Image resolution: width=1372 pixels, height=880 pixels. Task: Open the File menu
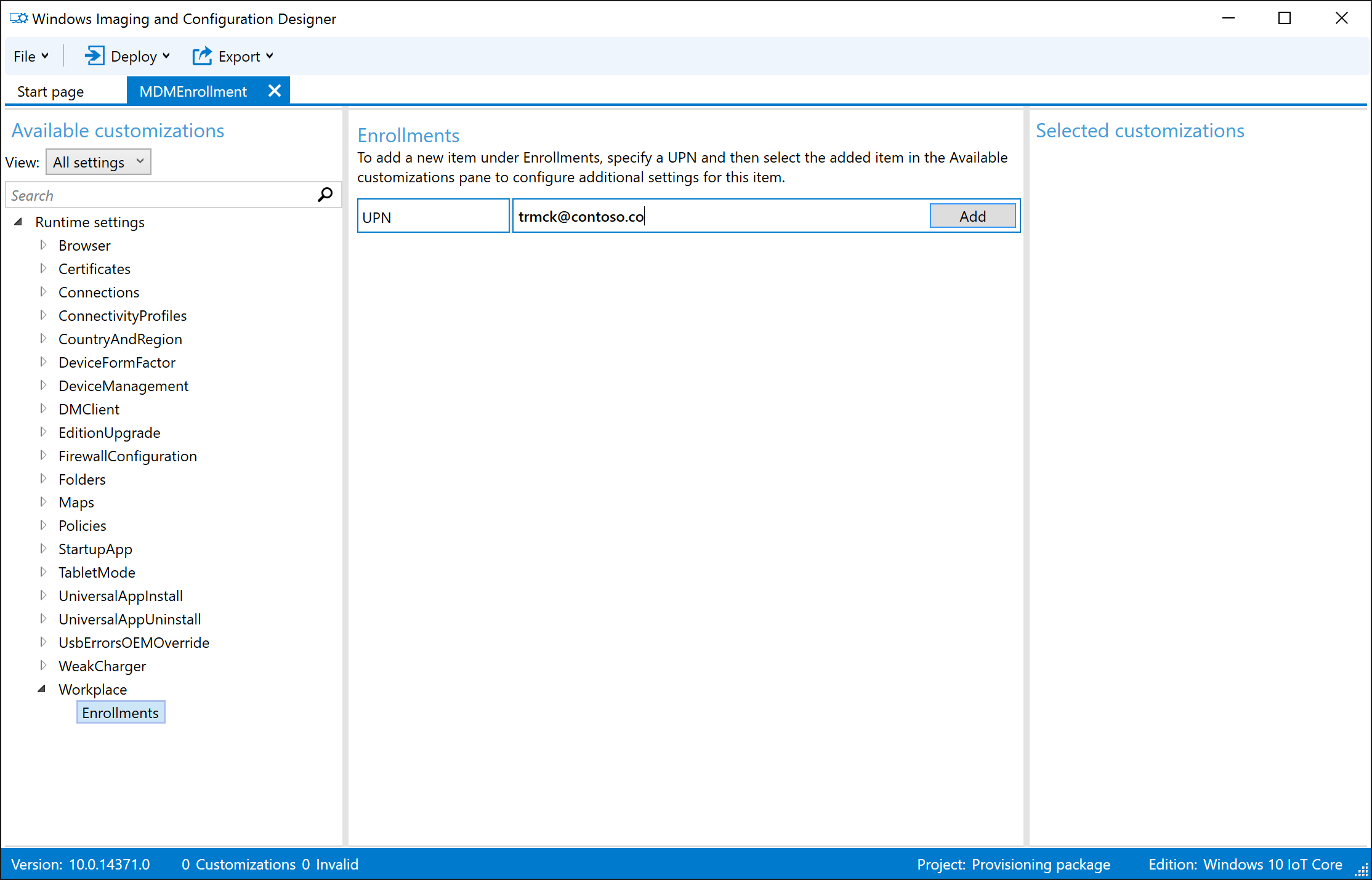tap(31, 56)
